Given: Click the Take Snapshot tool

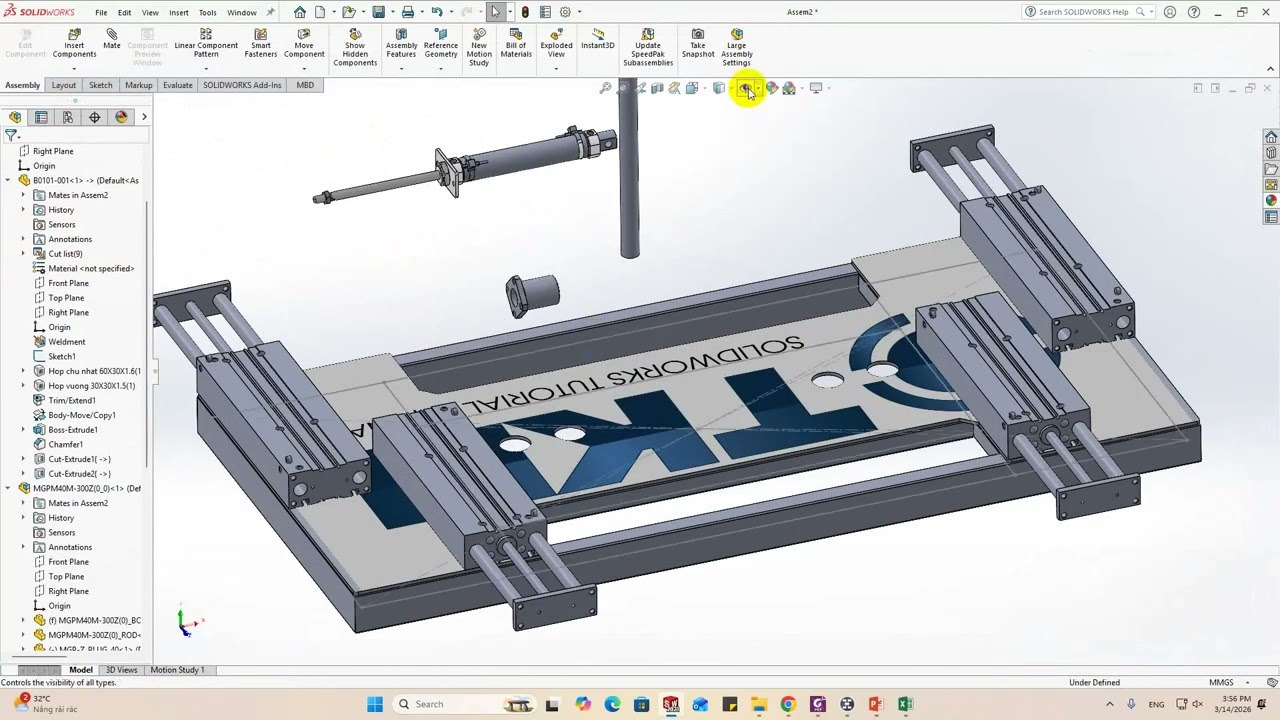Looking at the screenshot, I should coord(698,43).
